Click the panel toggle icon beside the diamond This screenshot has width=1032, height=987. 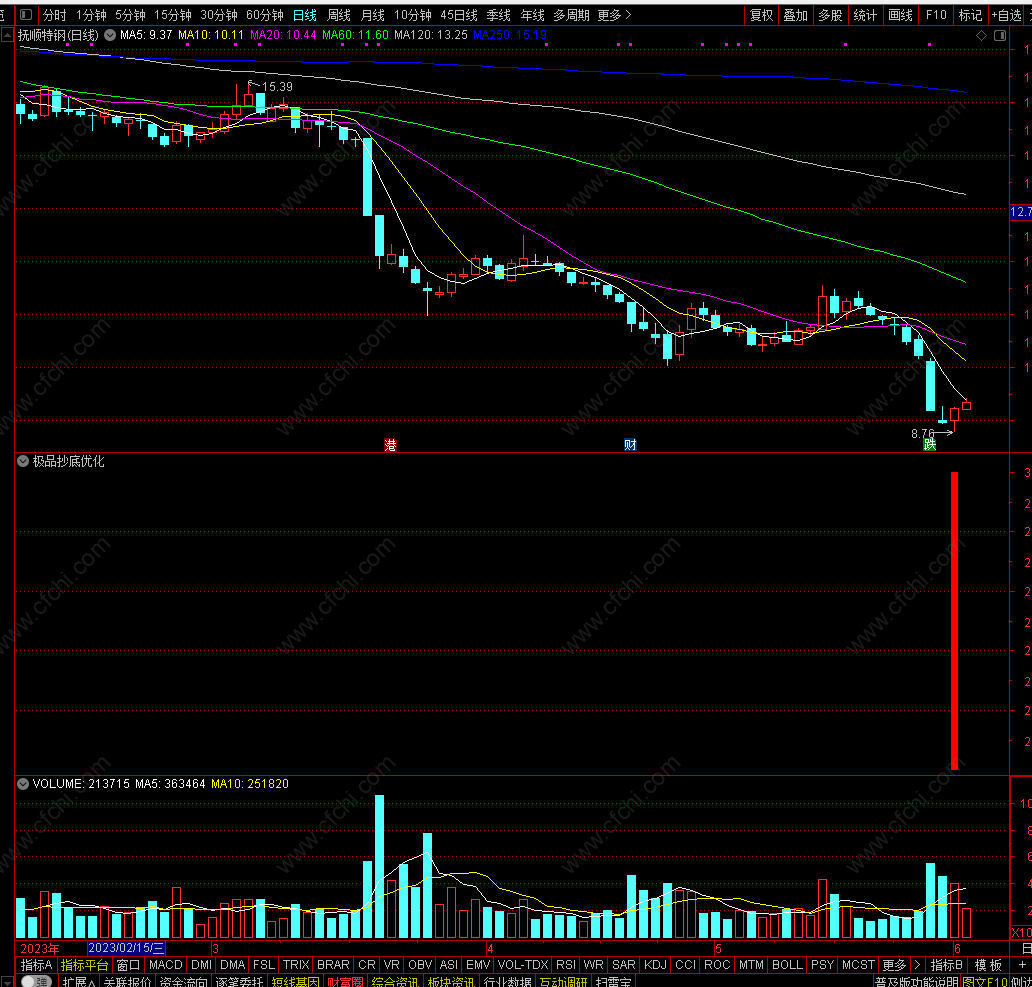1000,36
